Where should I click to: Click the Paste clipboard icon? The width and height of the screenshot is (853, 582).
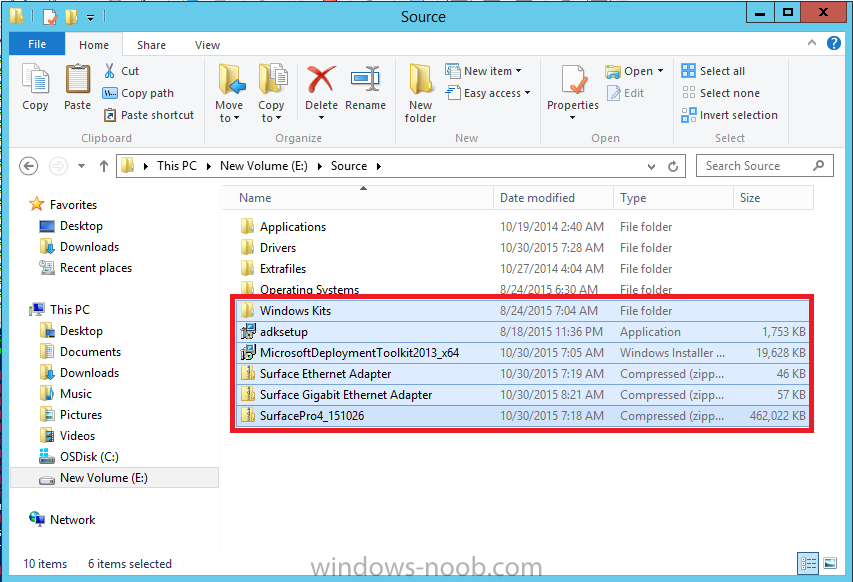point(78,79)
